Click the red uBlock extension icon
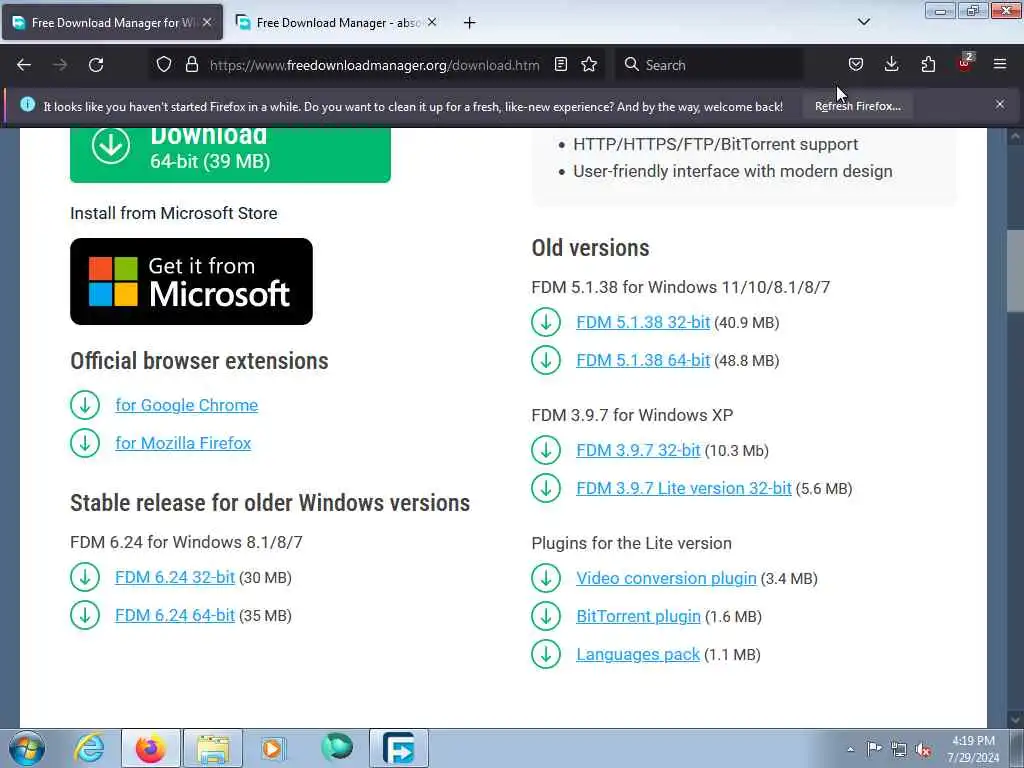The height and width of the screenshot is (768, 1024). pyautogui.click(x=964, y=63)
